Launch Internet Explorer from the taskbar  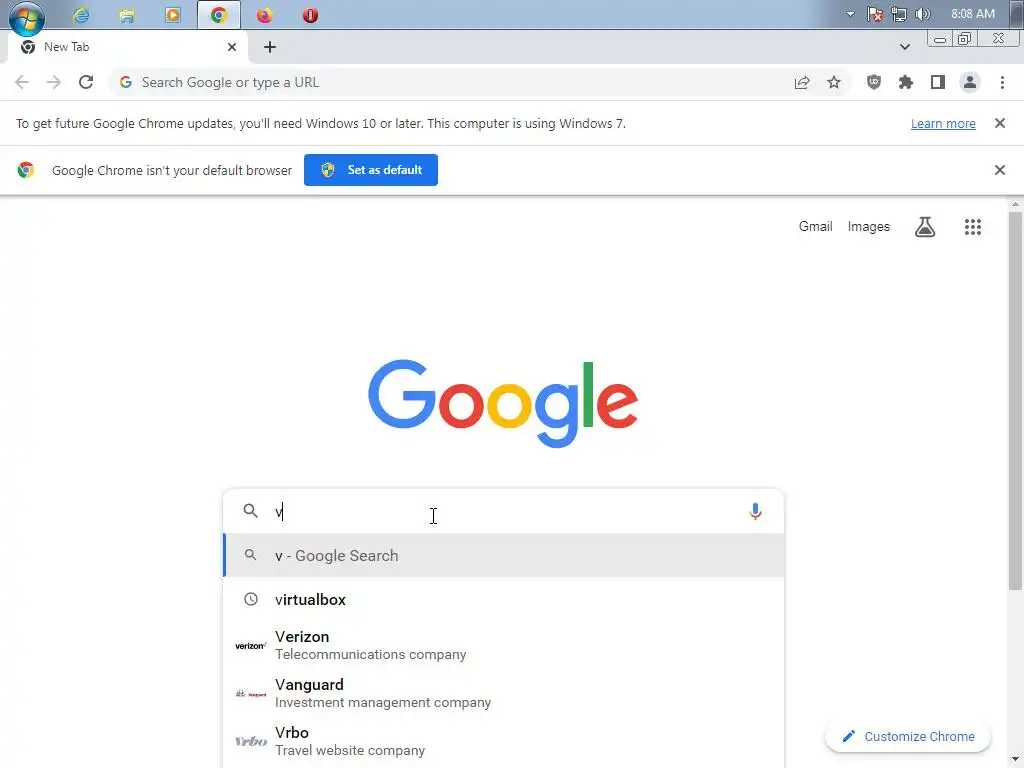pyautogui.click(x=81, y=15)
